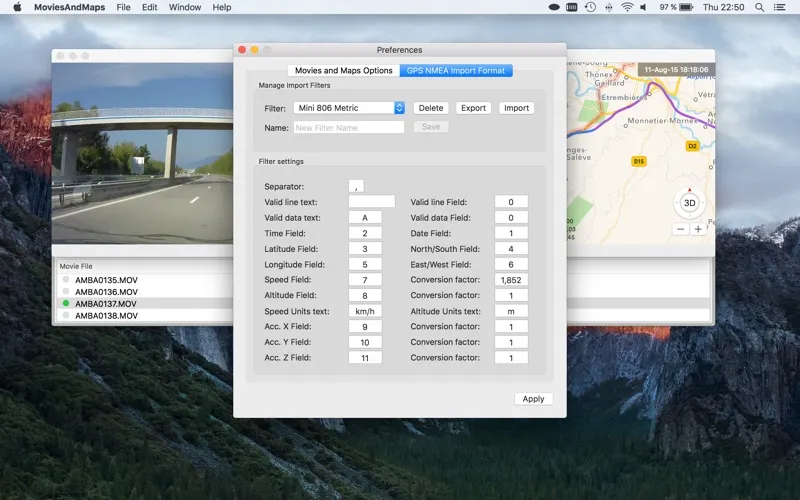
Task: Open the Spotlight search icon
Action: click(x=759, y=7)
